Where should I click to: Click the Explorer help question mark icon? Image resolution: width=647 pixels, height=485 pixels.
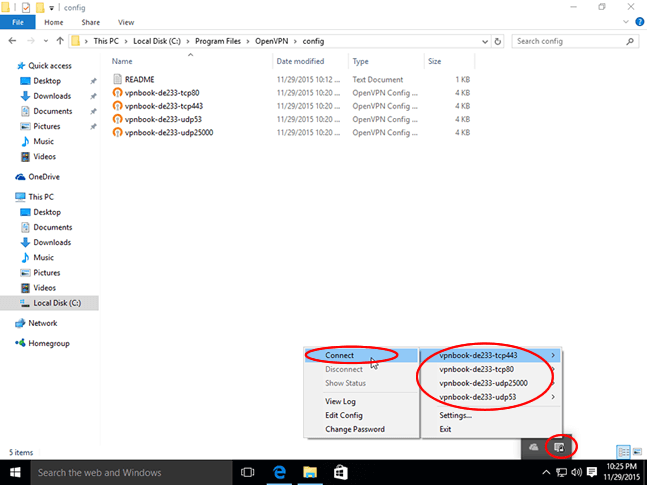point(640,22)
